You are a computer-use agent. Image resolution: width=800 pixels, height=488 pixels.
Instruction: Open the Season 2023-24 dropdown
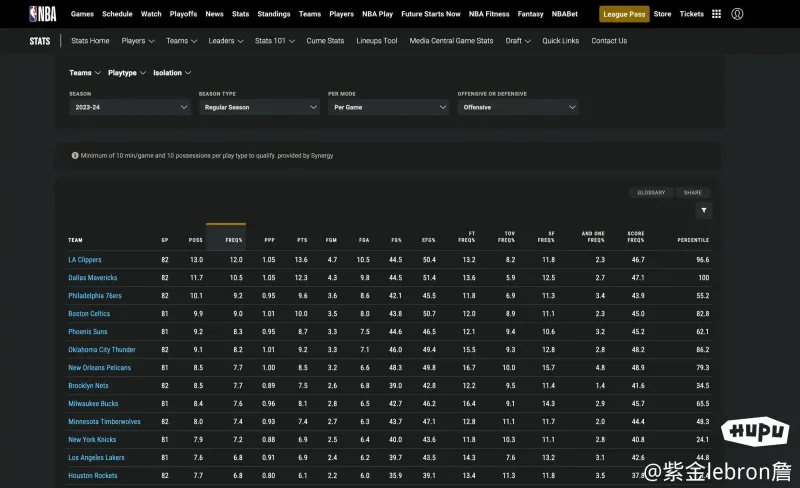click(x=130, y=107)
